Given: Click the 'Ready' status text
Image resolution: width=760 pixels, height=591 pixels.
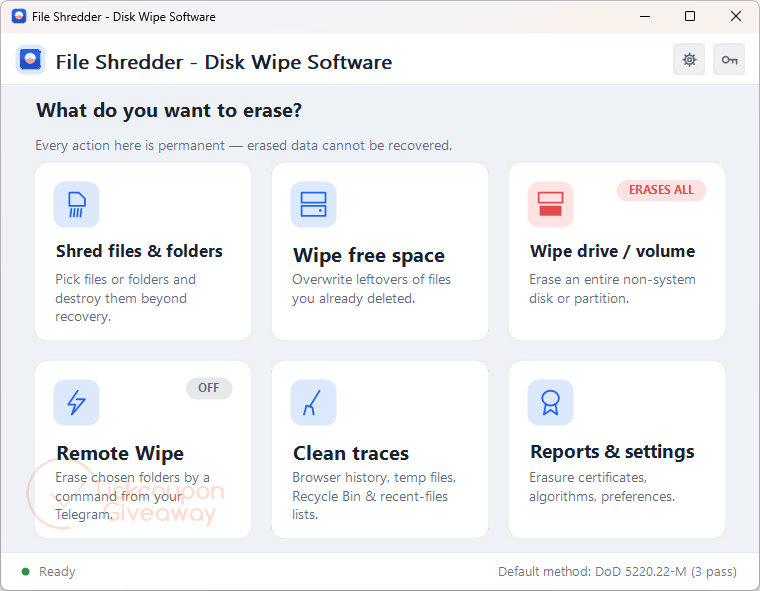Looking at the screenshot, I should click(57, 572).
